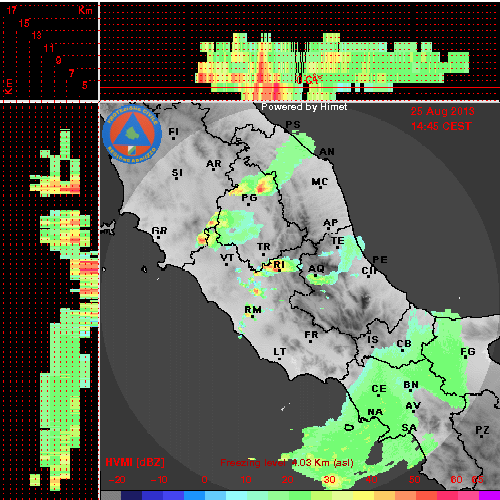
Task: Click the 0°C freezing line label
Action: click(309, 80)
